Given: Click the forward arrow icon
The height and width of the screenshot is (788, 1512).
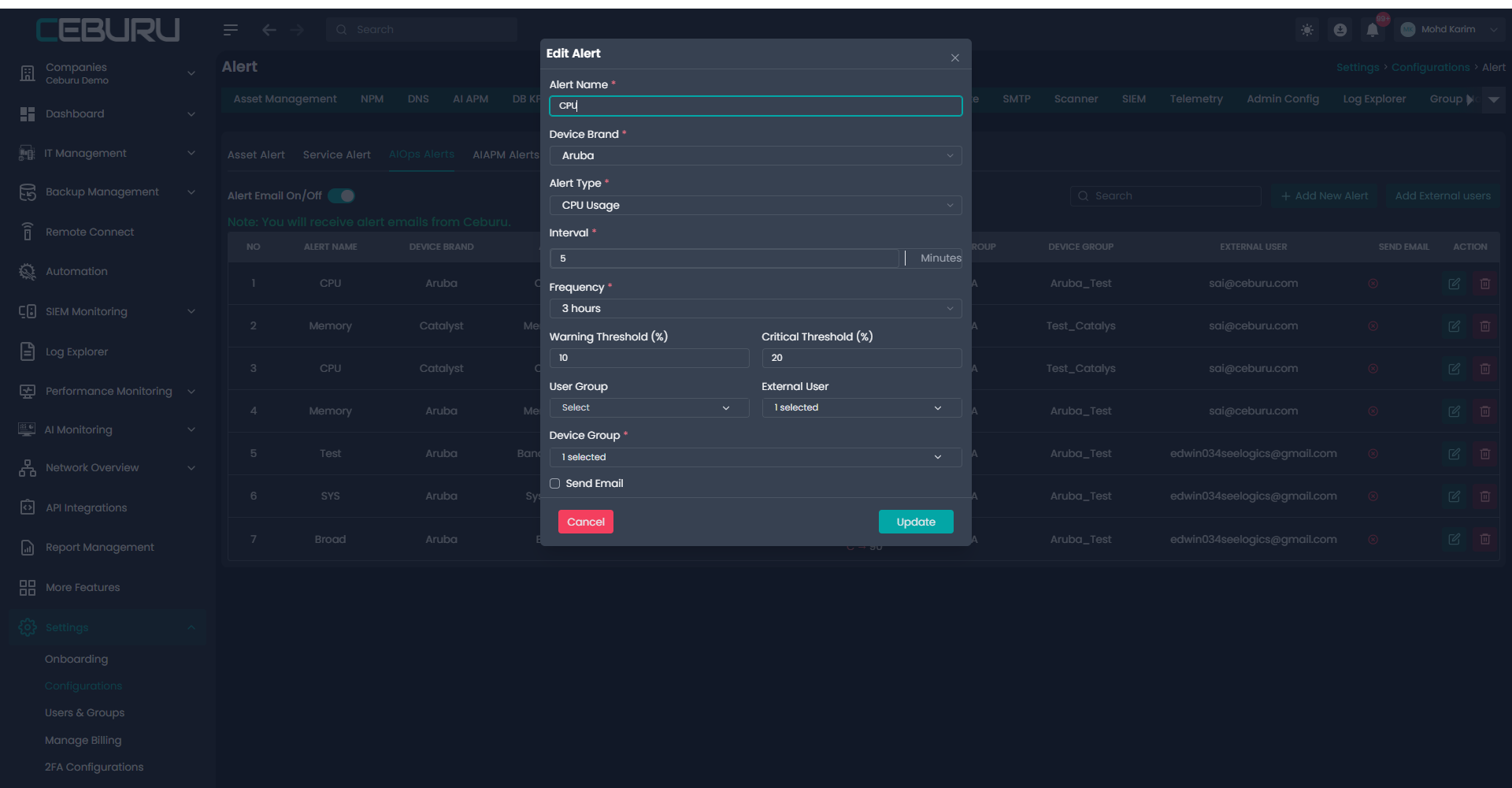Looking at the screenshot, I should click(x=297, y=30).
